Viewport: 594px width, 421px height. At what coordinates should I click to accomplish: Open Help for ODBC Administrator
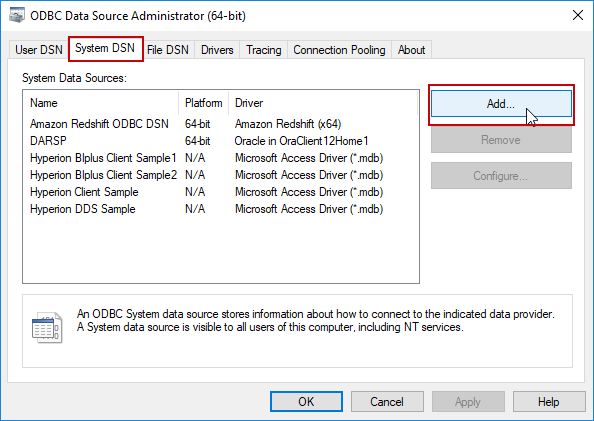(549, 401)
